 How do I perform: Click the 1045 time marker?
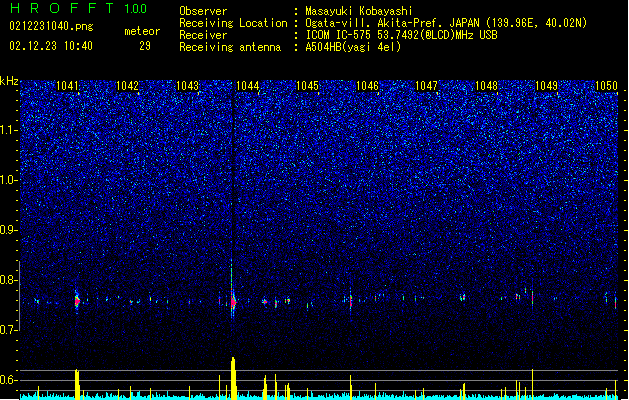click(x=307, y=86)
